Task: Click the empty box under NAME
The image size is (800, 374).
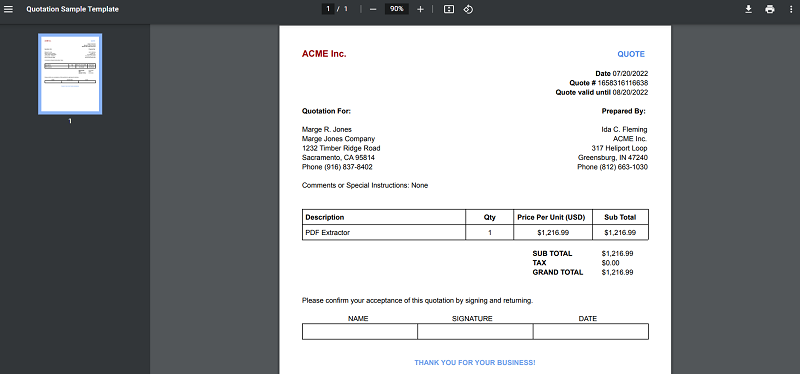Action: click(x=360, y=332)
